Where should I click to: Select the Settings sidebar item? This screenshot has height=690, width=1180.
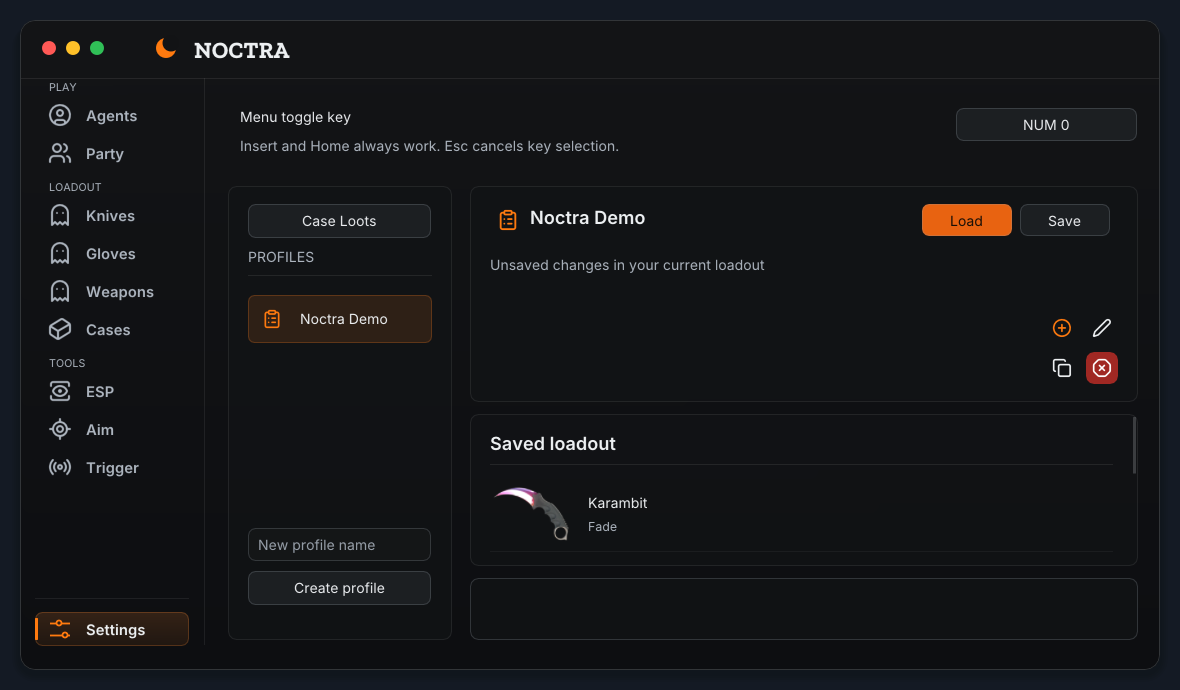click(x=111, y=629)
